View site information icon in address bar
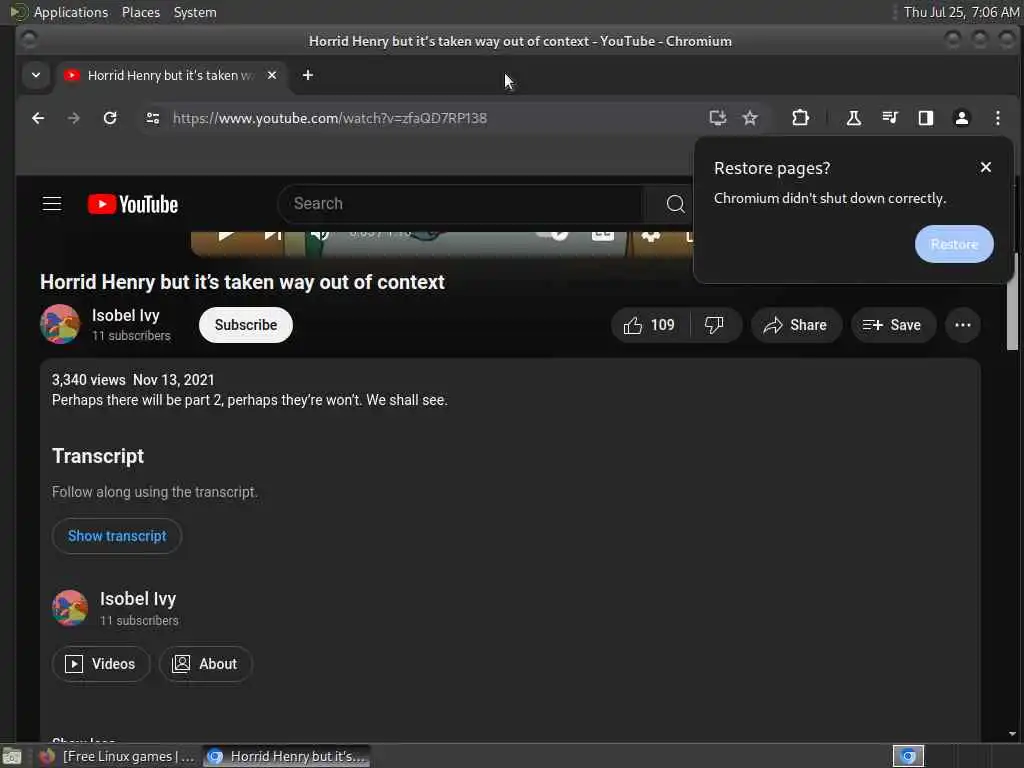This screenshot has height=768, width=1024. pos(153,118)
